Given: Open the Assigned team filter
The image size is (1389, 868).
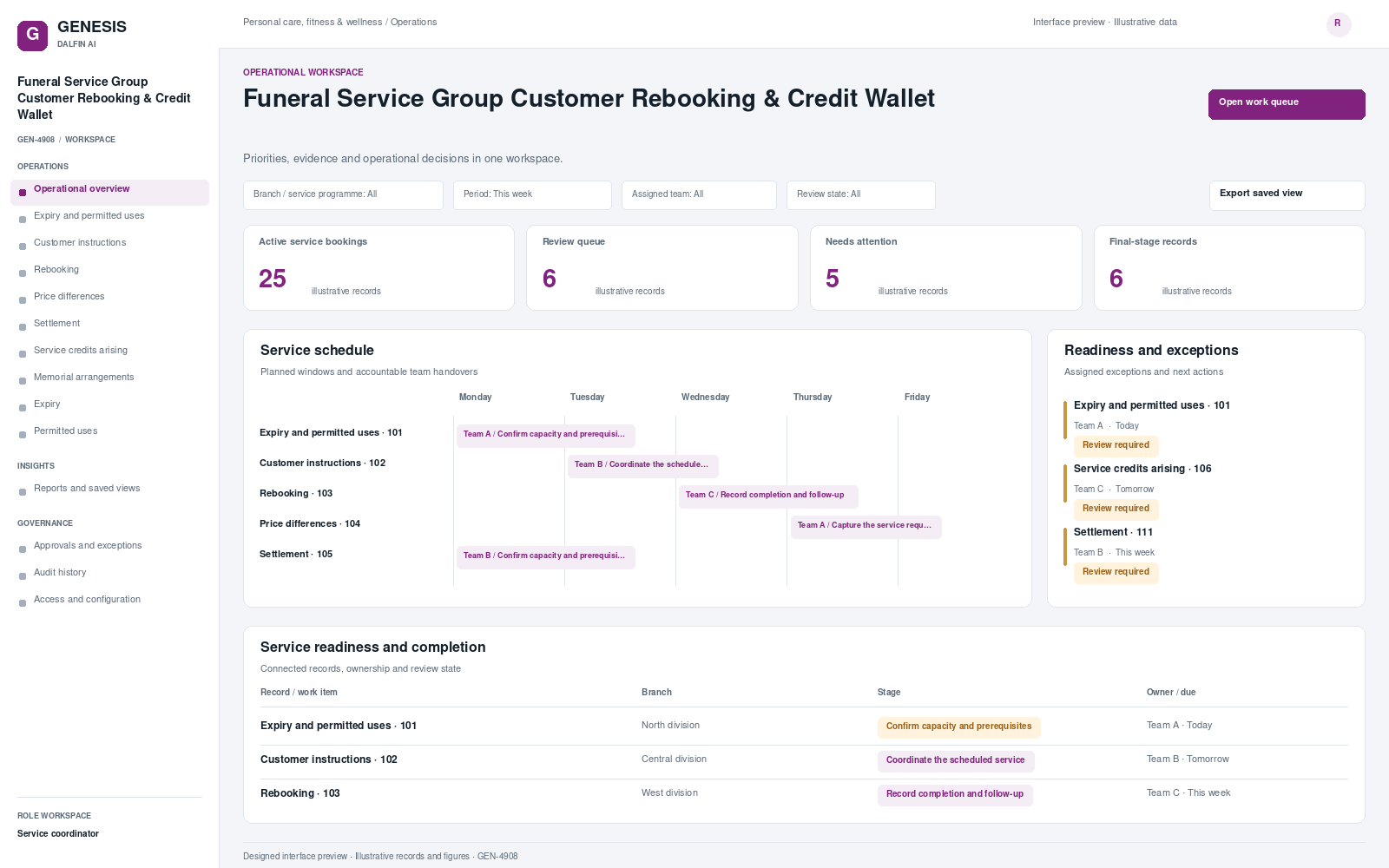Looking at the screenshot, I should pyautogui.click(x=699, y=194).
